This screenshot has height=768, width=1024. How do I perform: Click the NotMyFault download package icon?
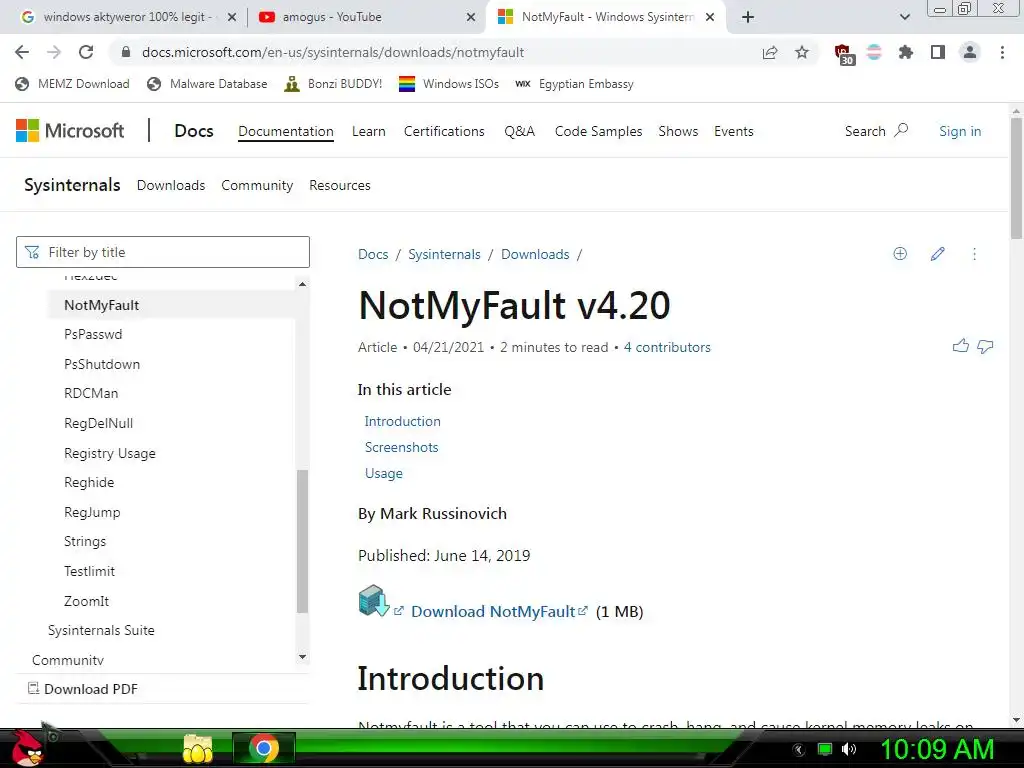click(x=374, y=600)
